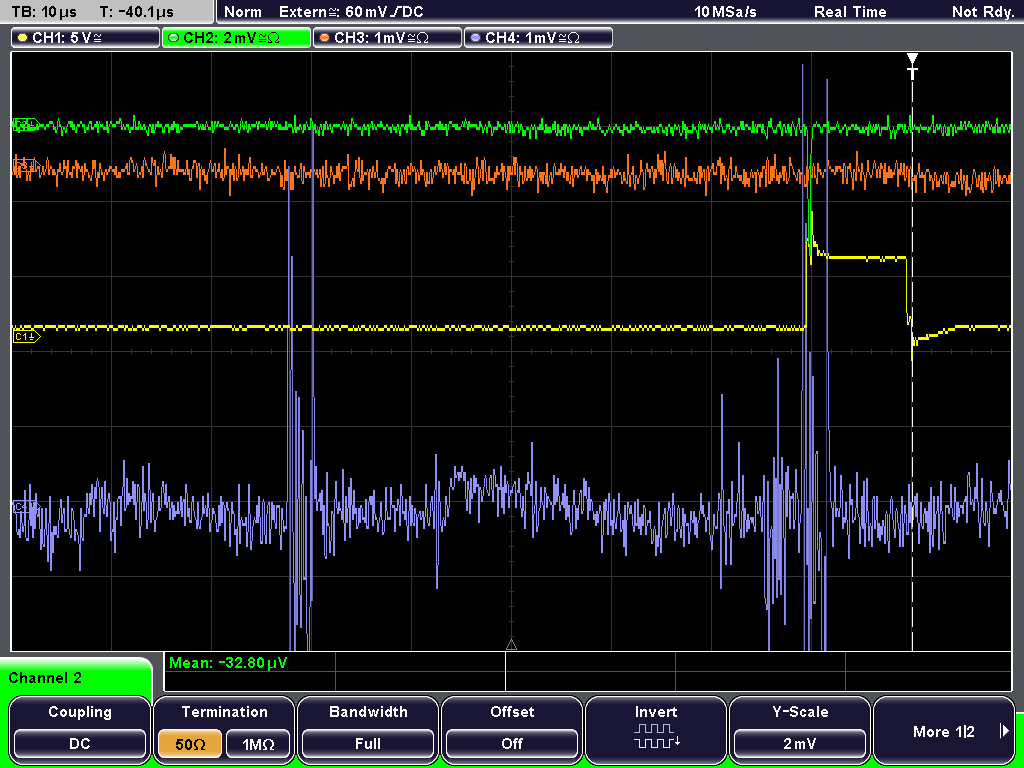The height and width of the screenshot is (768, 1024).
Task: Open the Coupling DC setting
Action: [x=80, y=730]
